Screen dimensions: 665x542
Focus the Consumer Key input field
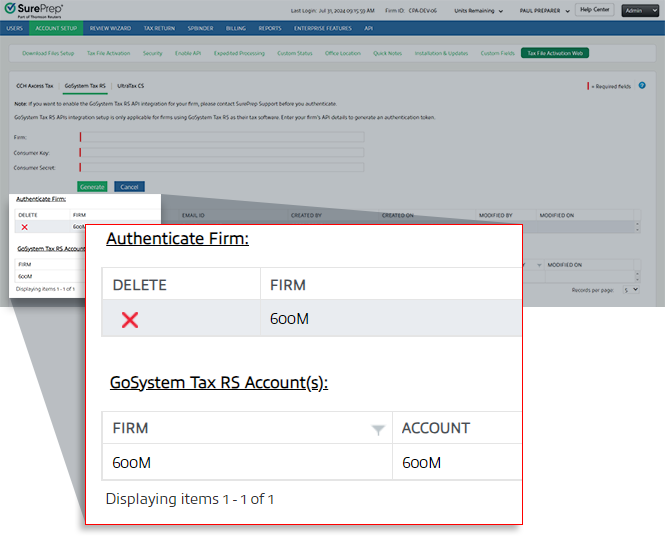tap(222, 152)
